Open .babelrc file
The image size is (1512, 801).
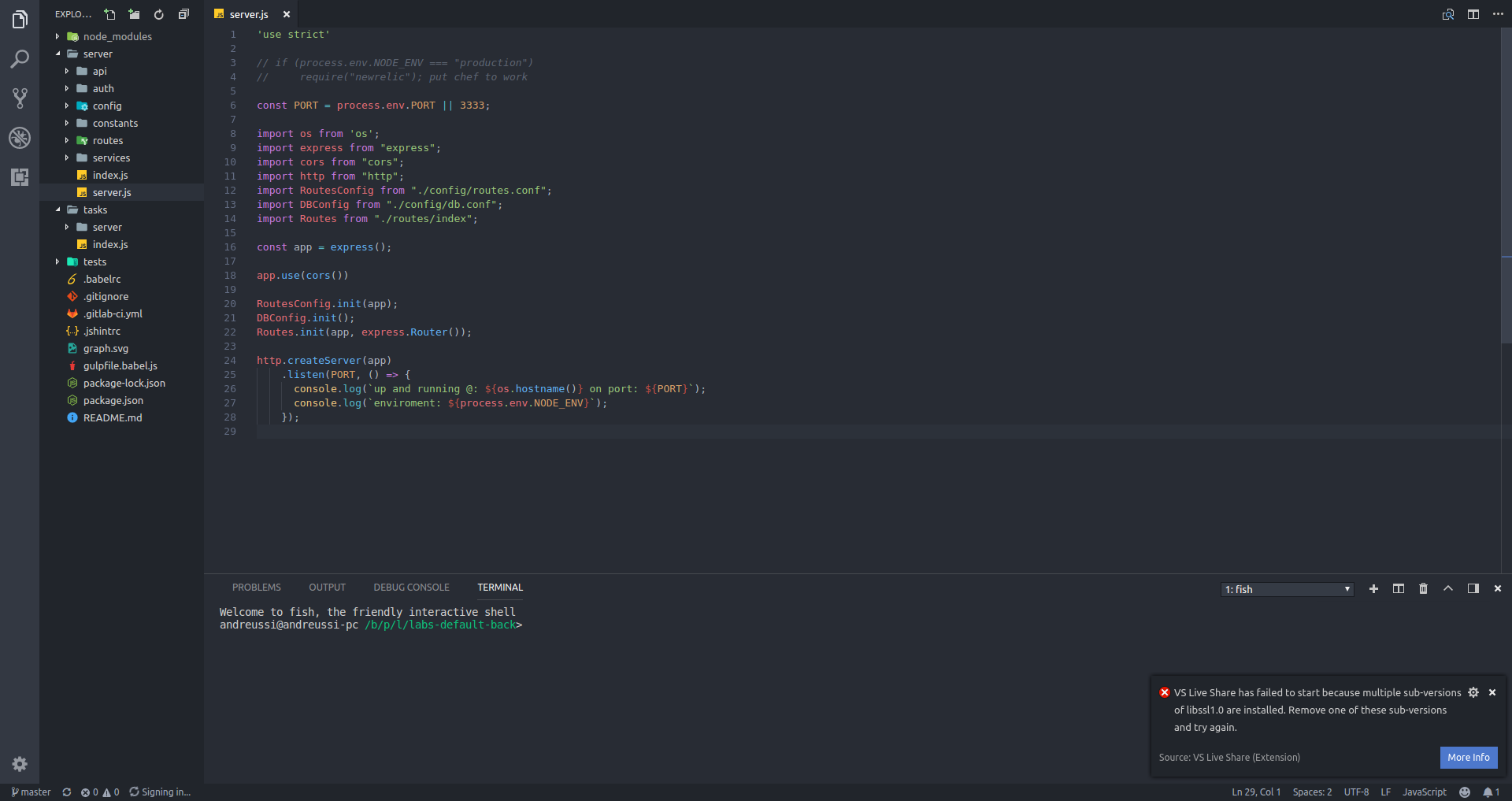tap(122, 279)
